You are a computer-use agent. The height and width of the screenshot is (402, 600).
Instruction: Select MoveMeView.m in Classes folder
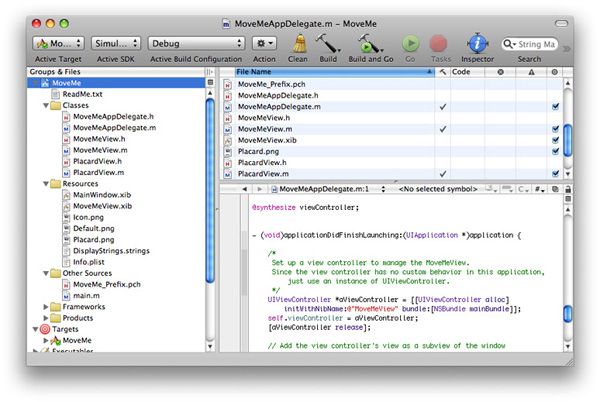tap(100, 150)
